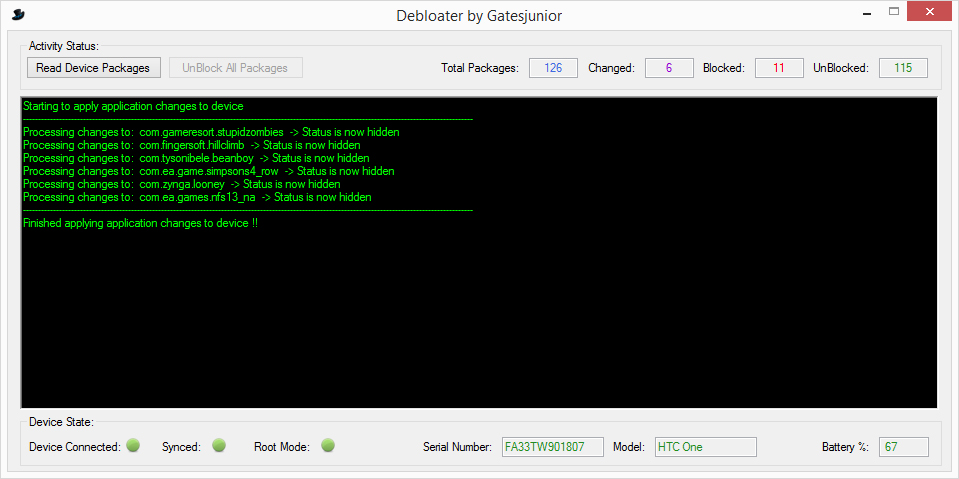Click the Debloater app icon in title bar
Image resolution: width=959 pixels, height=479 pixels.
(x=18, y=15)
